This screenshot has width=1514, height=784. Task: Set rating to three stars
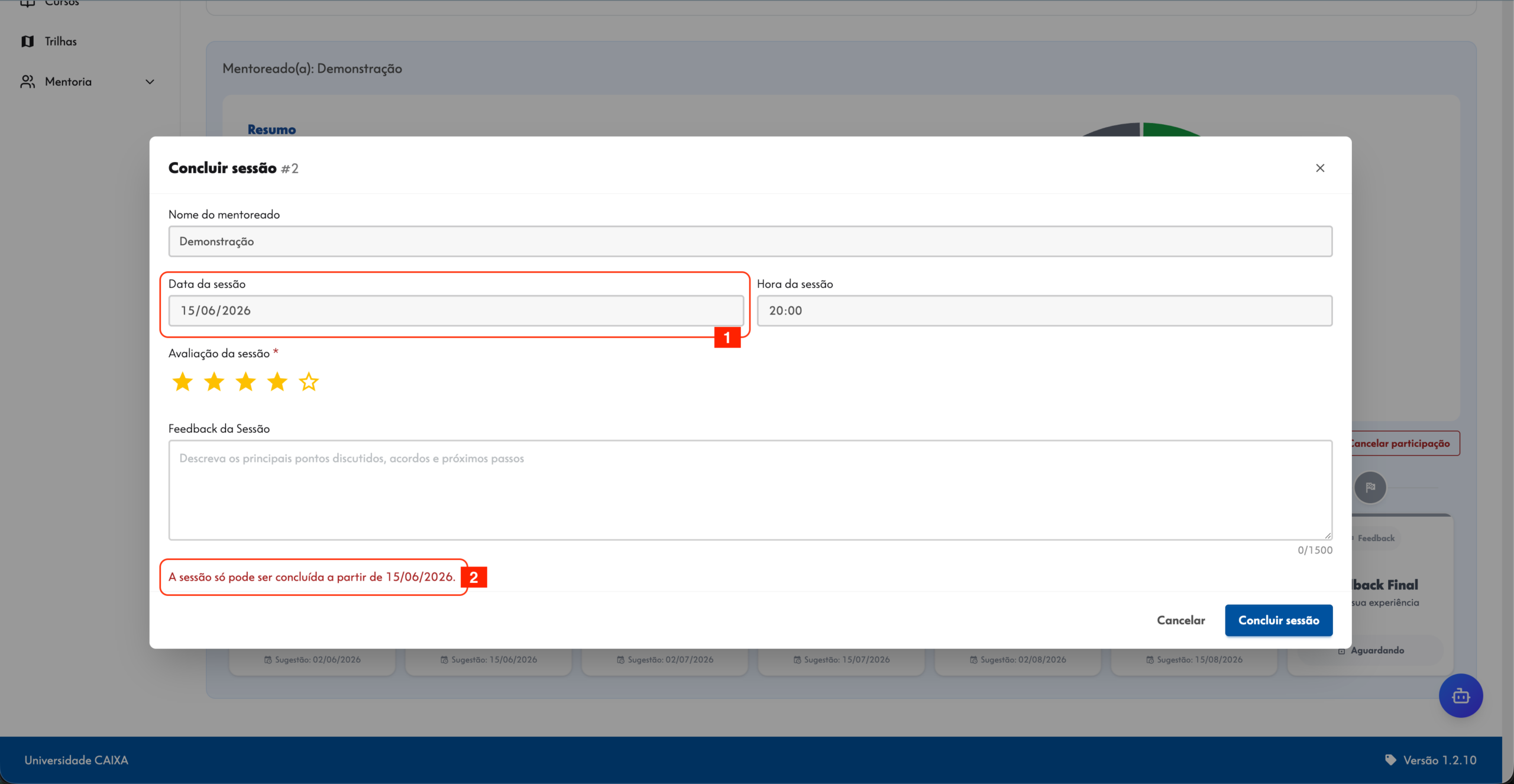click(x=245, y=382)
